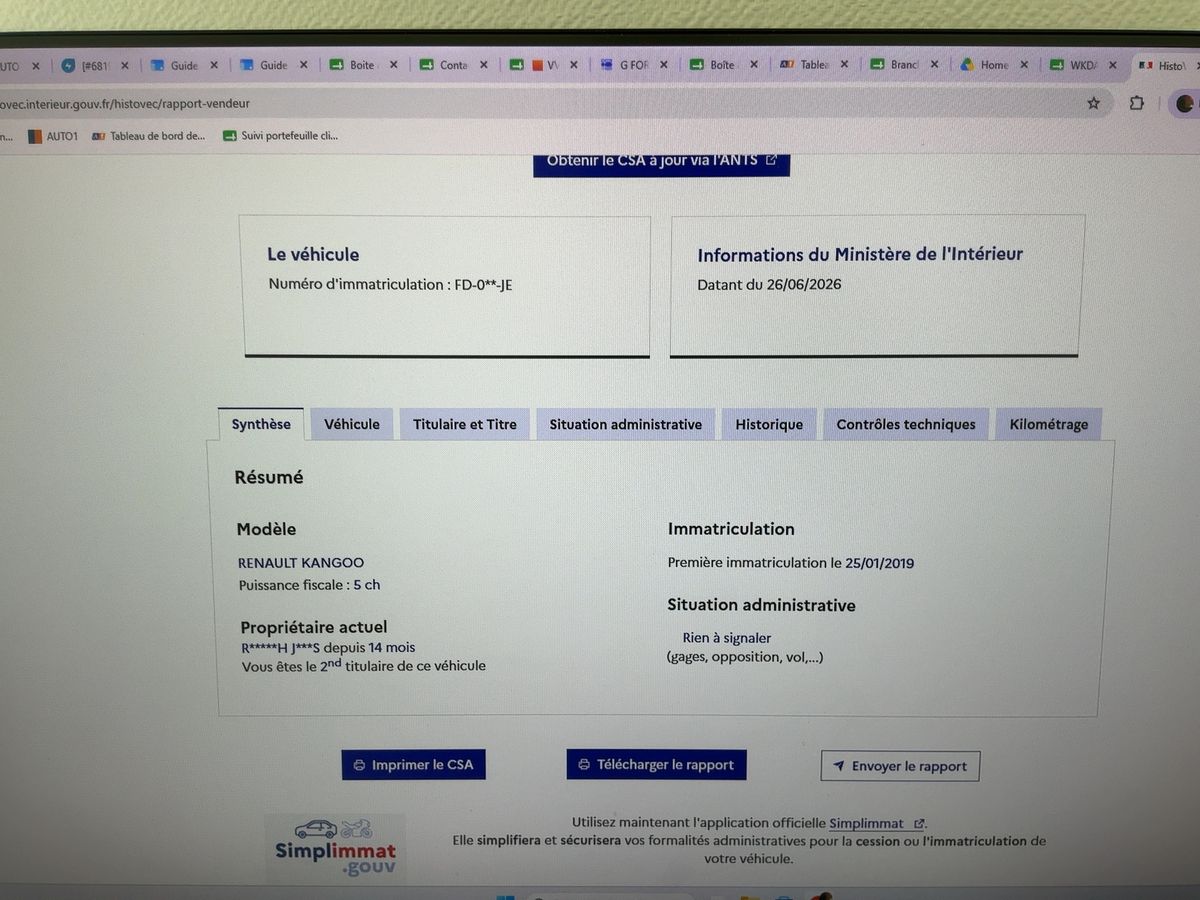The width and height of the screenshot is (1200, 900).
Task: Show the Historique tab
Action: pyautogui.click(x=769, y=424)
